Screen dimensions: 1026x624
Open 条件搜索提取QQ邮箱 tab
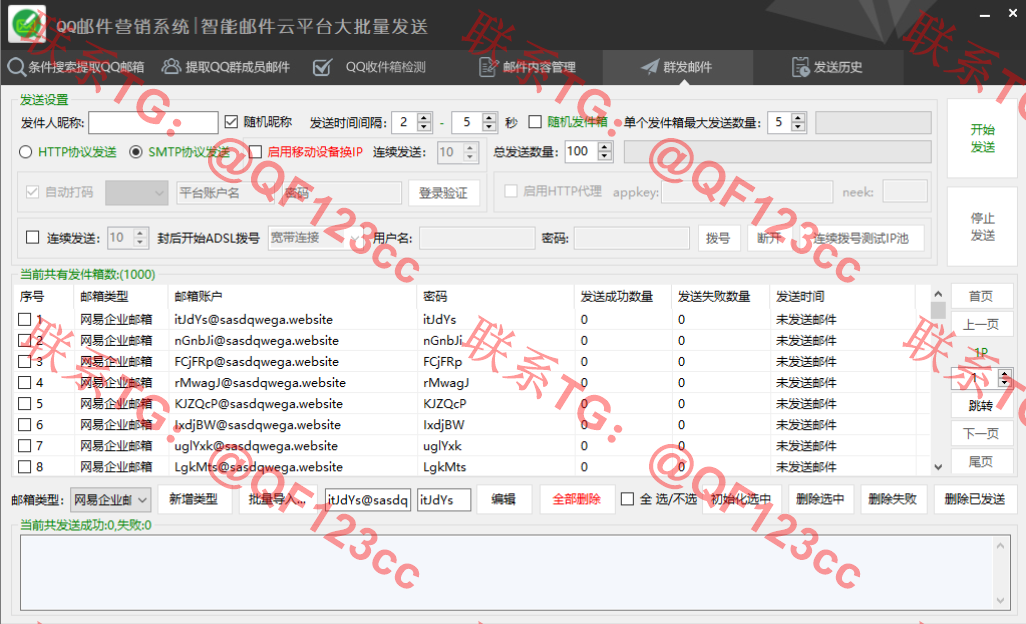coord(76,67)
